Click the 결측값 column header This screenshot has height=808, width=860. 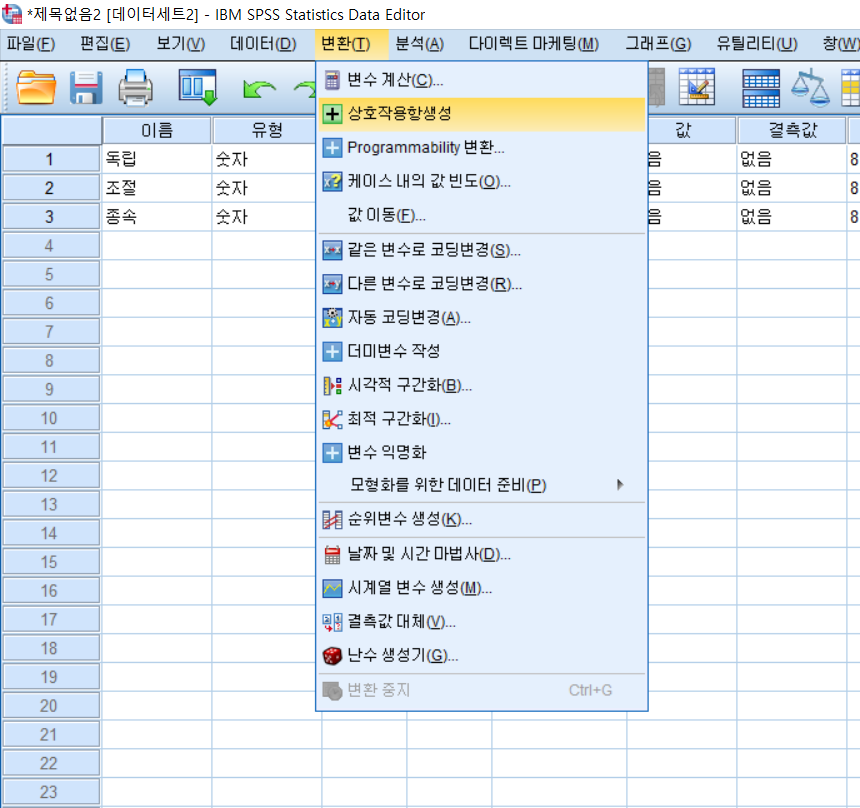pyautogui.click(x=792, y=130)
